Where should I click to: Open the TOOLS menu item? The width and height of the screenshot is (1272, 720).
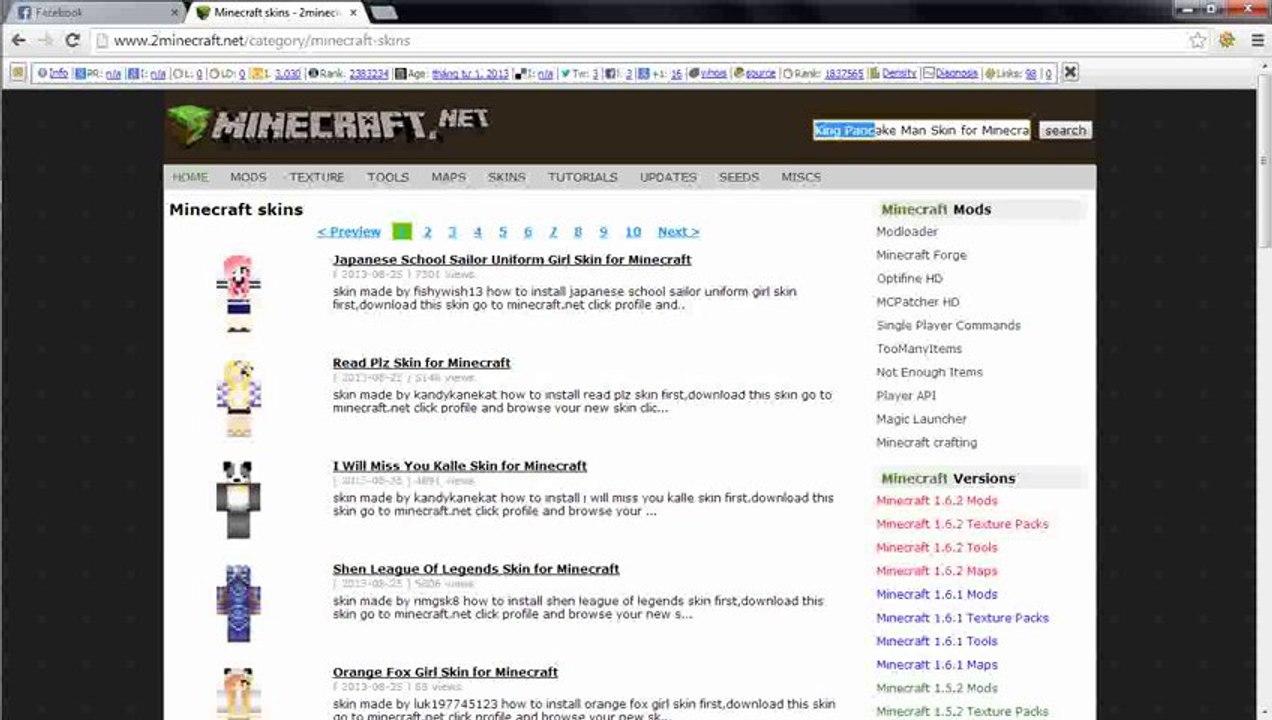coord(388,177)
